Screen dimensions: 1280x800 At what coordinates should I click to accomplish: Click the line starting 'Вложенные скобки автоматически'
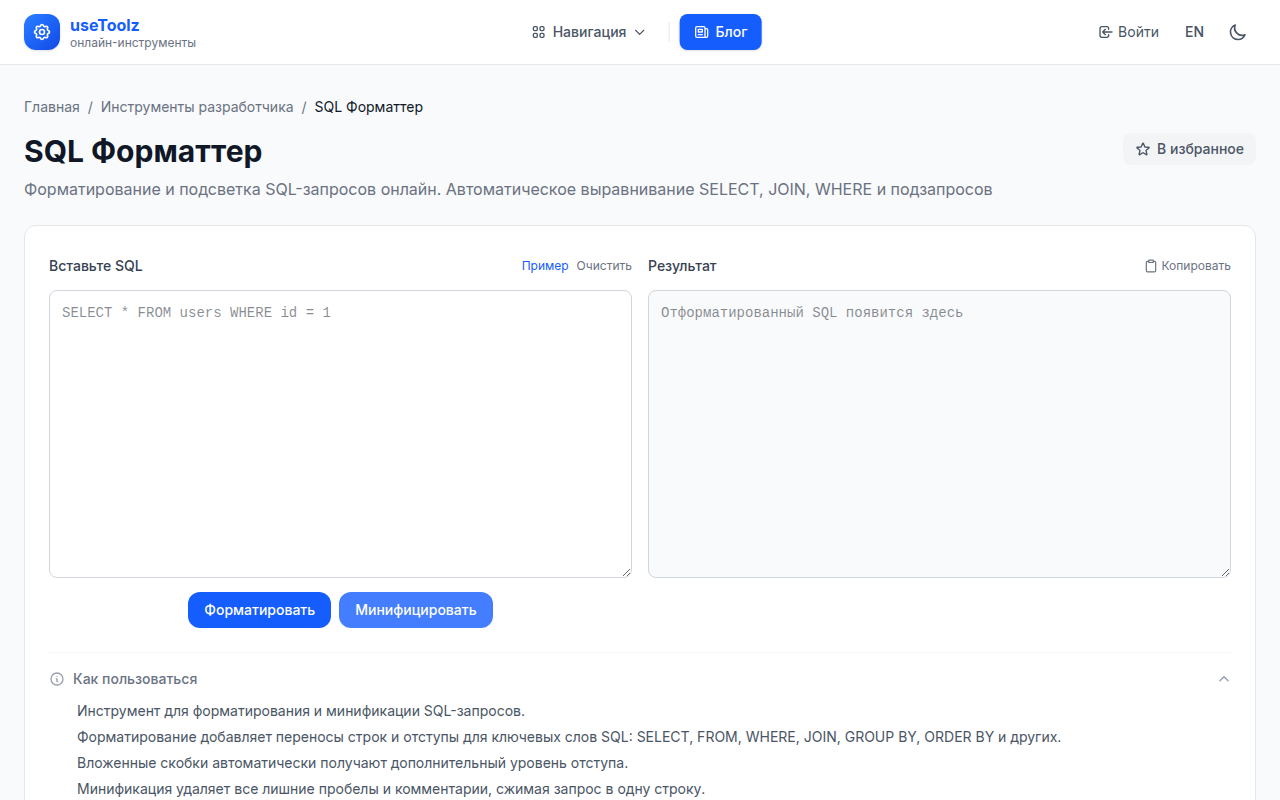point(352,763)
